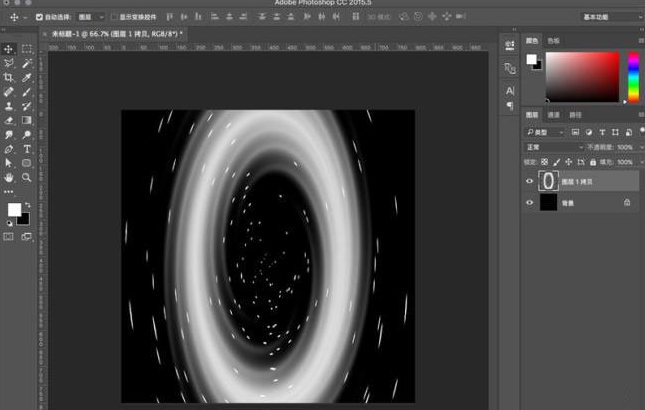Viewport: 645px width, 410px height.
Task: Hide the 图层 1 拷贝 layer
Action: 530,181
